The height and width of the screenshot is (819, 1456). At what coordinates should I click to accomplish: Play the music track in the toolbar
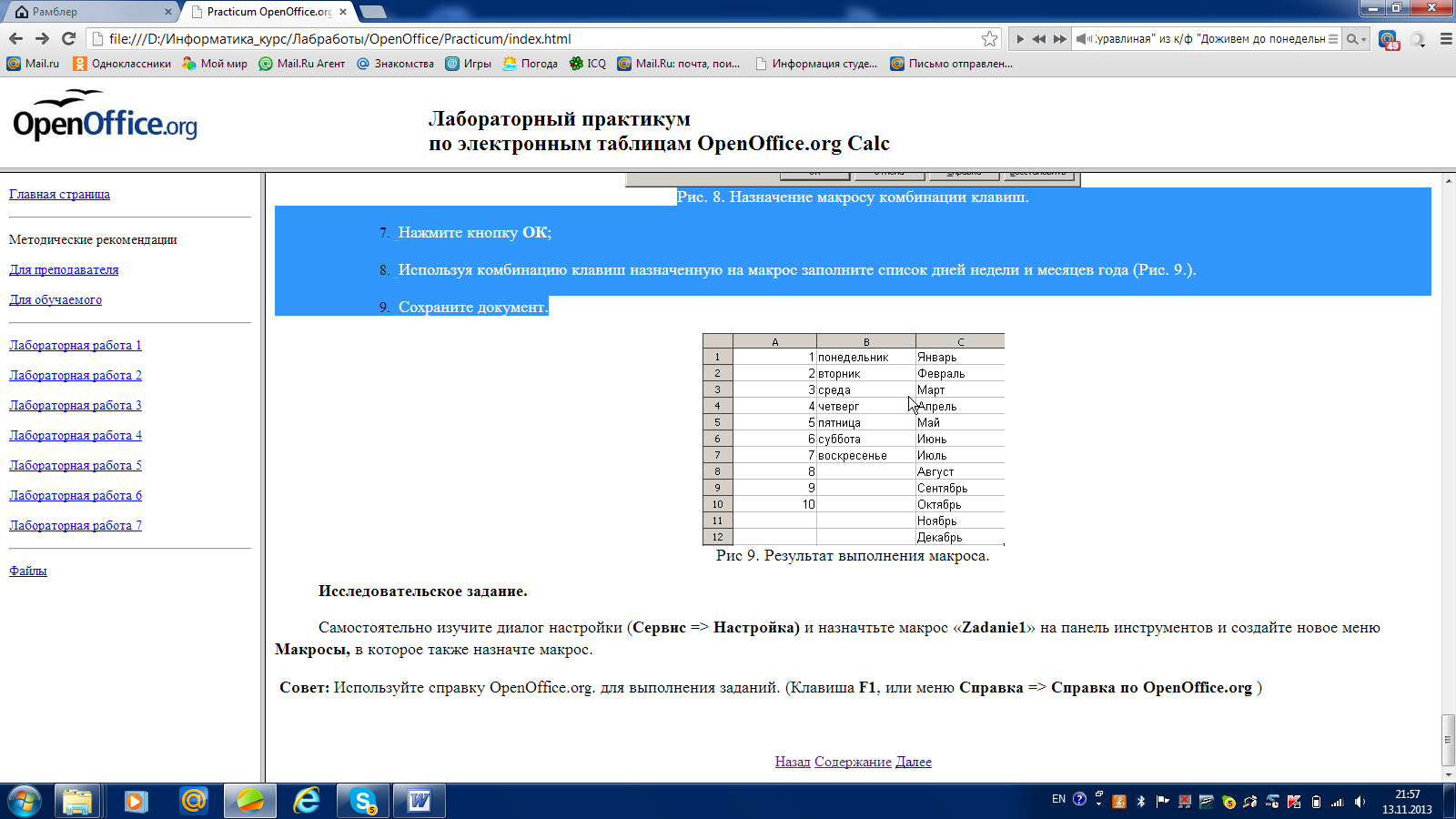(1020, 38)
